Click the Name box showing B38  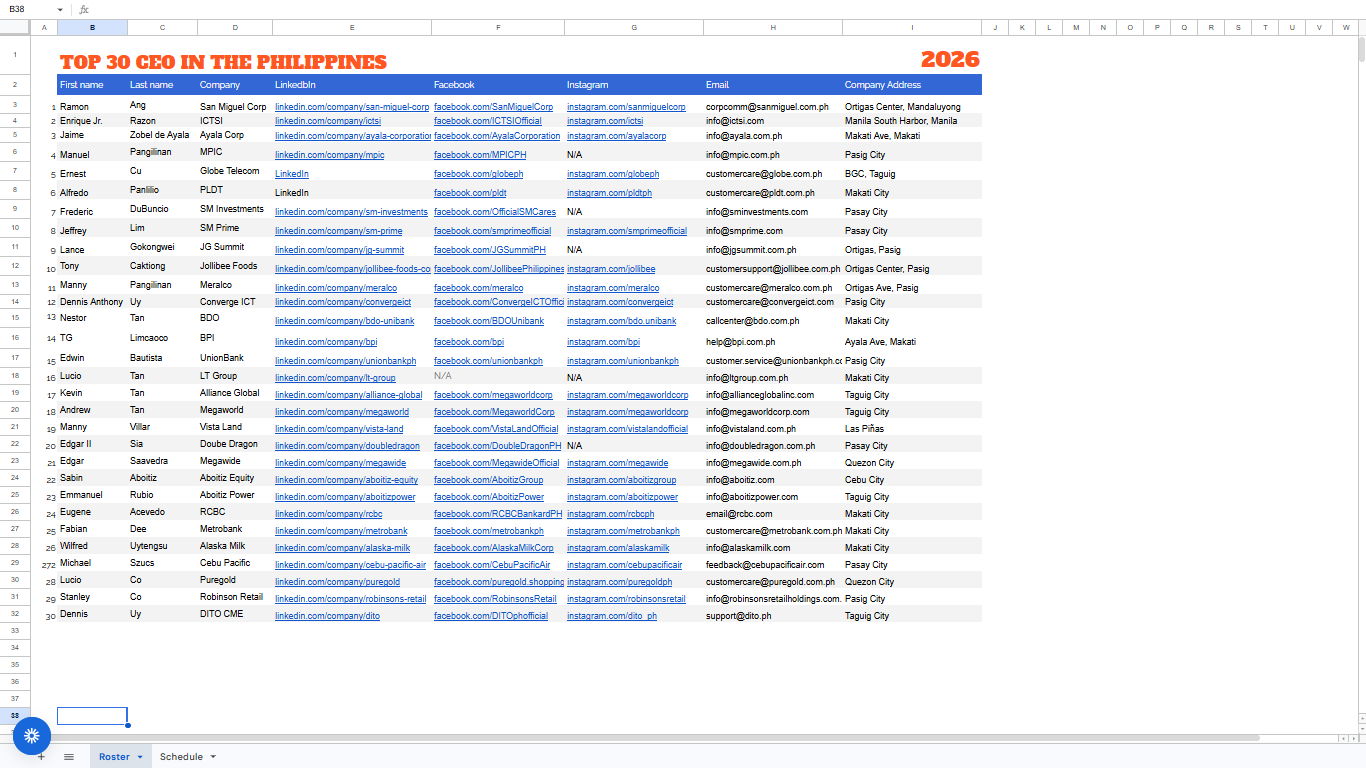[x=28, y=9]
